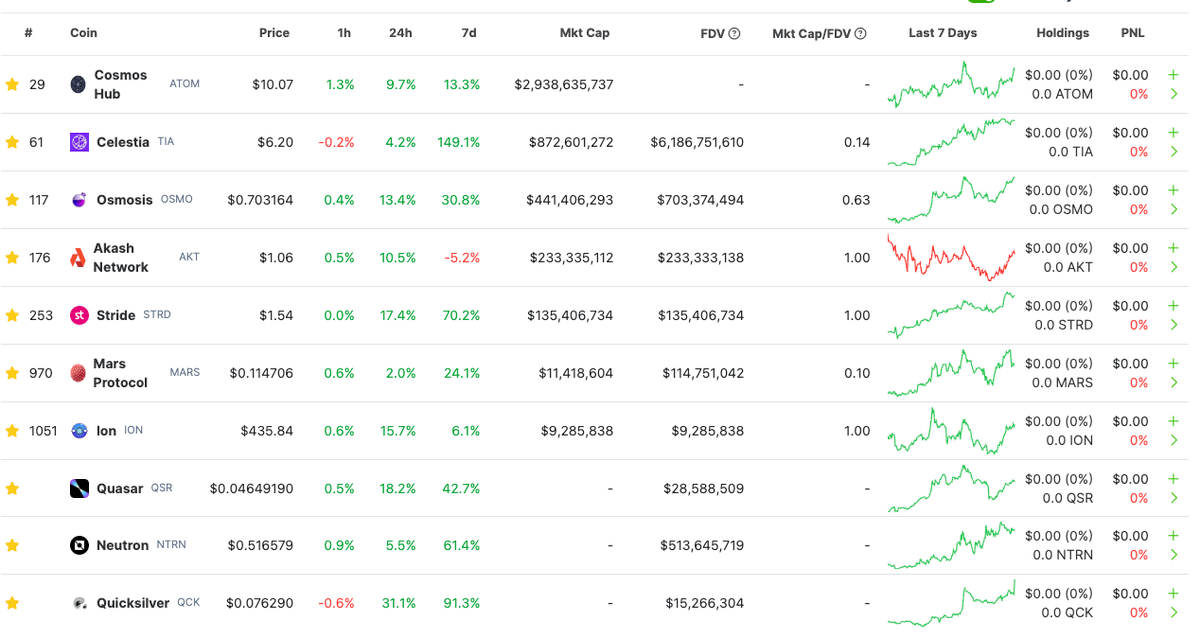This screenshot has height=642, width=1200.
Task: Open the Quicksilver coin link
Action: pyautogui.click(x=133, y=604)
